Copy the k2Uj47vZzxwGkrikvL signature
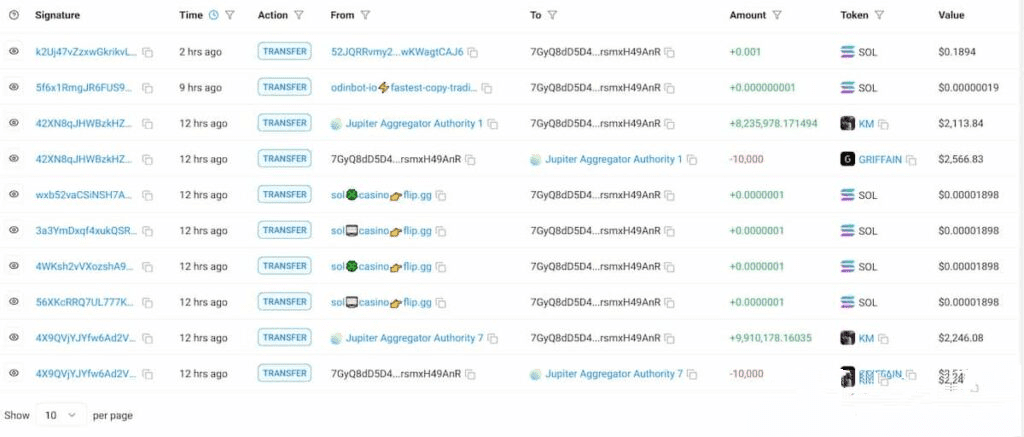The height and width of the screenshot is (437, 1024). [x=147, y=52]
